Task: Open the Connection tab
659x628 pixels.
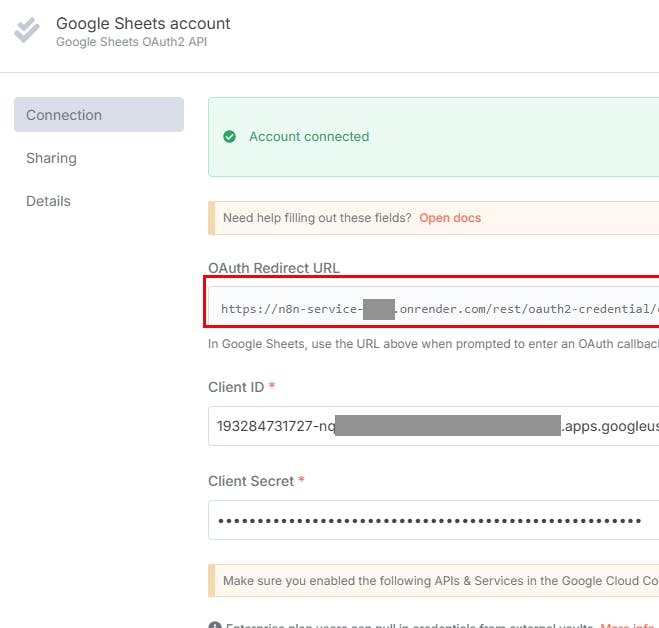Action: point(99,115)
